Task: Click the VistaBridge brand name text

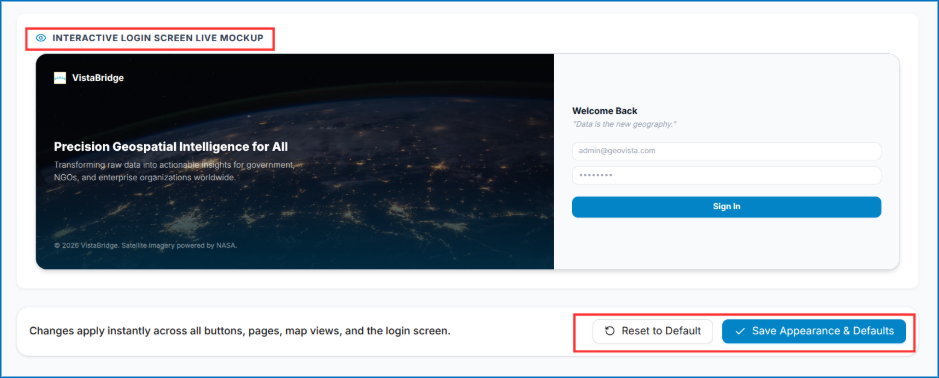Action: click(x=98, y=78)
